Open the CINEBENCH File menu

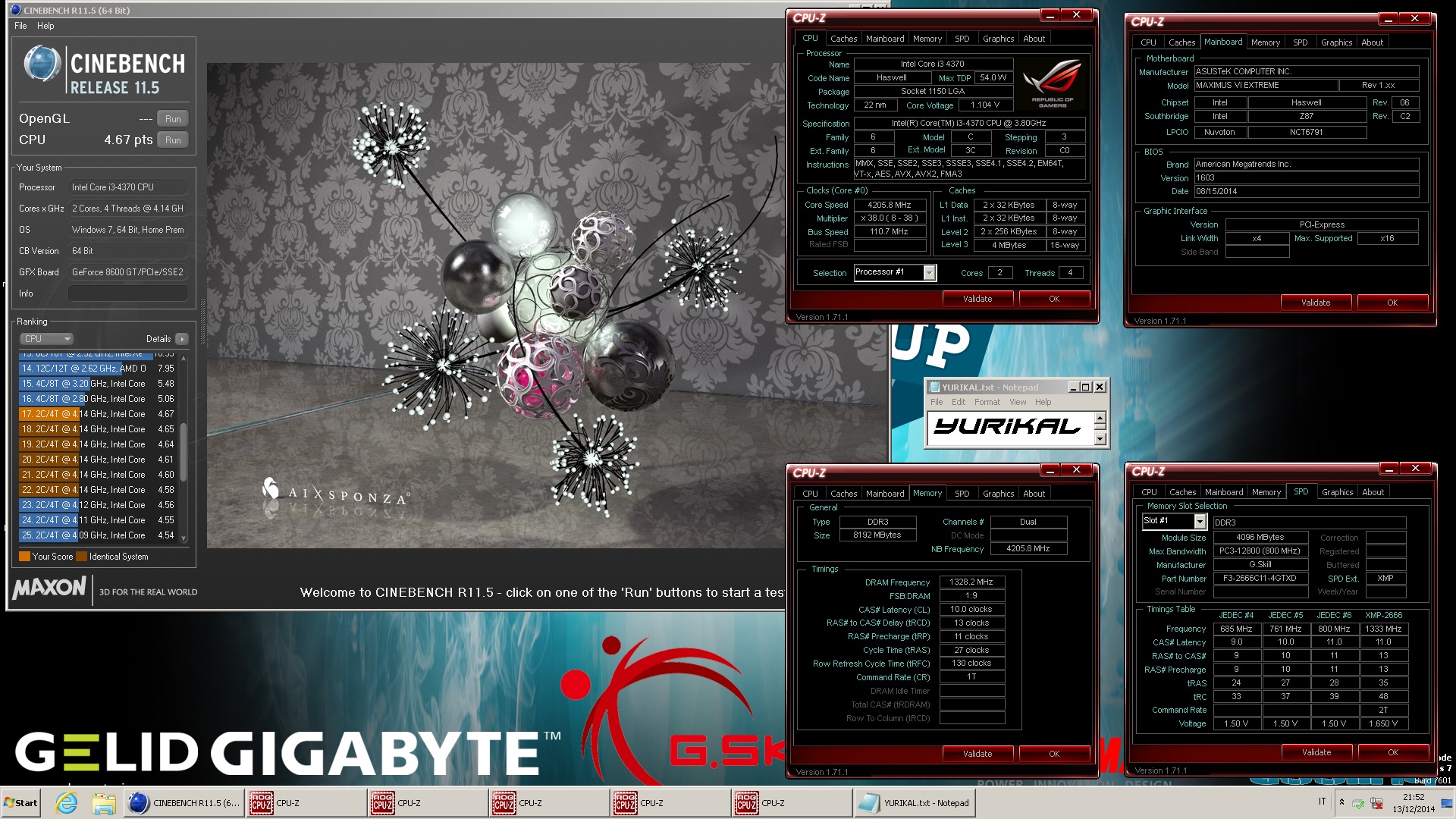[20, 26]
